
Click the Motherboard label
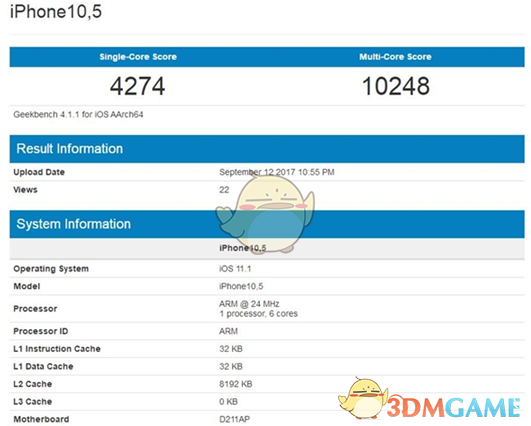pyautogui.click(x=41, y=419)
